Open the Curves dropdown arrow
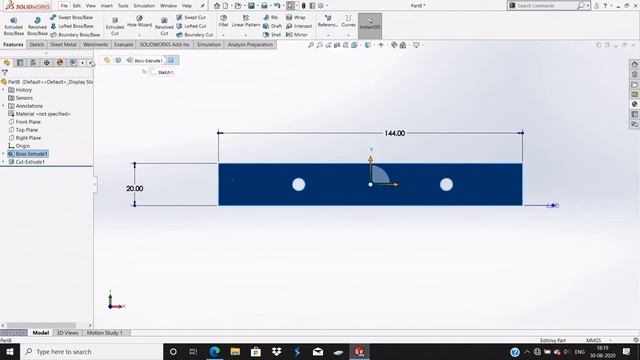This screenshot has width=640, height=360. (x=348, y=35)
